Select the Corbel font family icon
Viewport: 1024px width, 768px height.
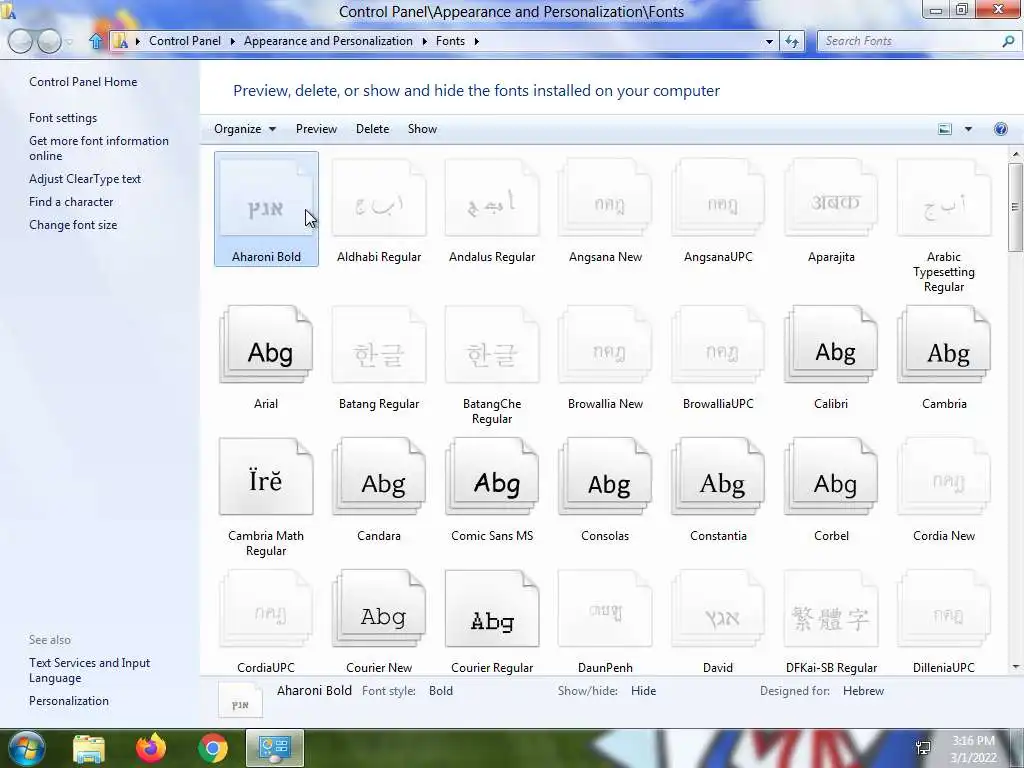click(831, 477)
